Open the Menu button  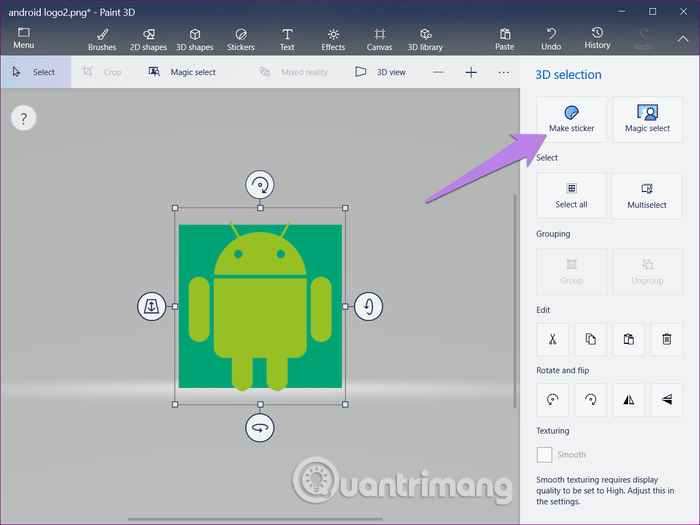(x=24, y=38)
